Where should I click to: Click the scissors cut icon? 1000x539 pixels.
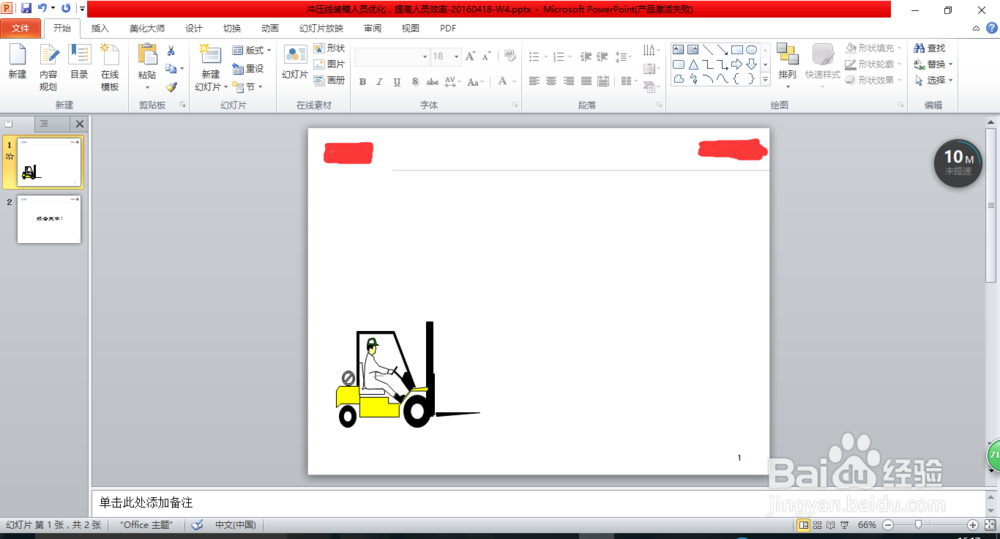pyautogui.click(x=171, y=51)
